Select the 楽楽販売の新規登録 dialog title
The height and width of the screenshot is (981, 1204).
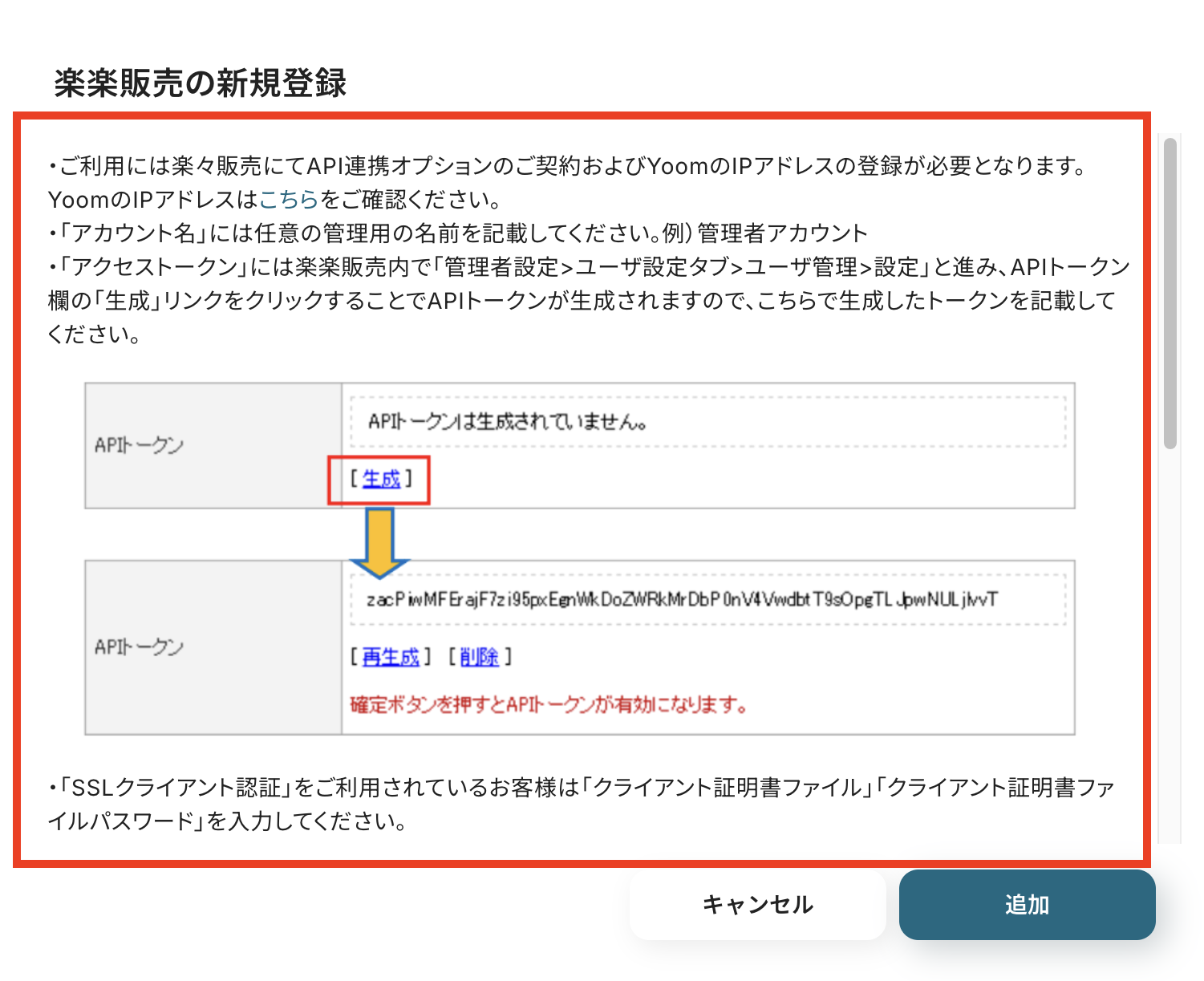(201, 83)
